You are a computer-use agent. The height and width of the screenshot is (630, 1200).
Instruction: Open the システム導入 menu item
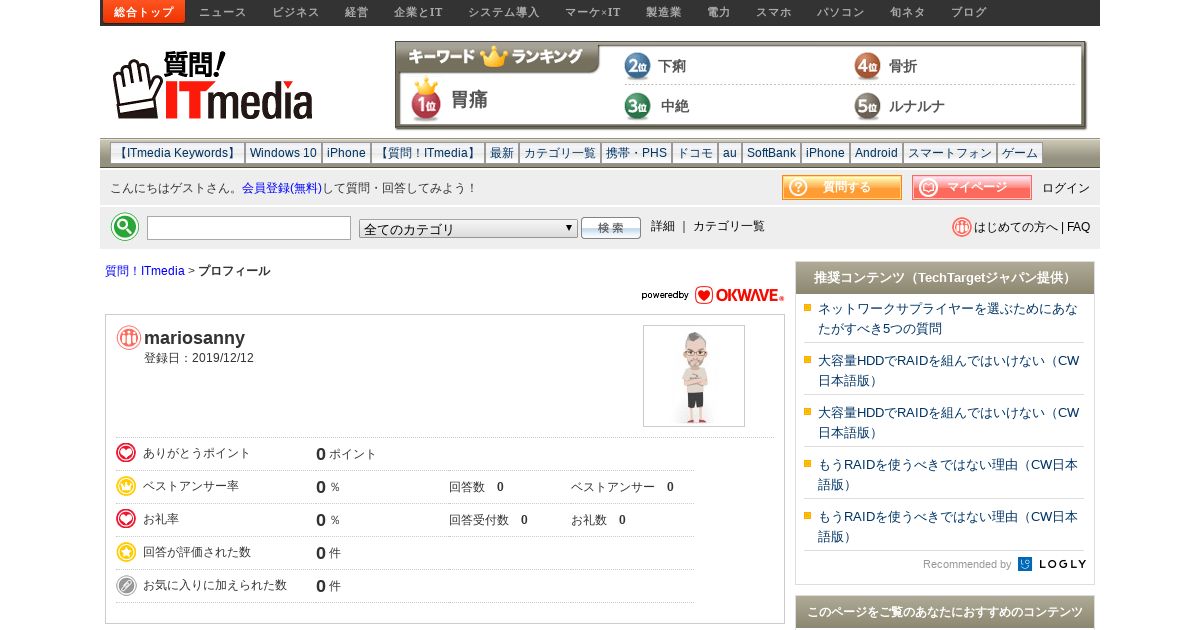pos(503,12)
